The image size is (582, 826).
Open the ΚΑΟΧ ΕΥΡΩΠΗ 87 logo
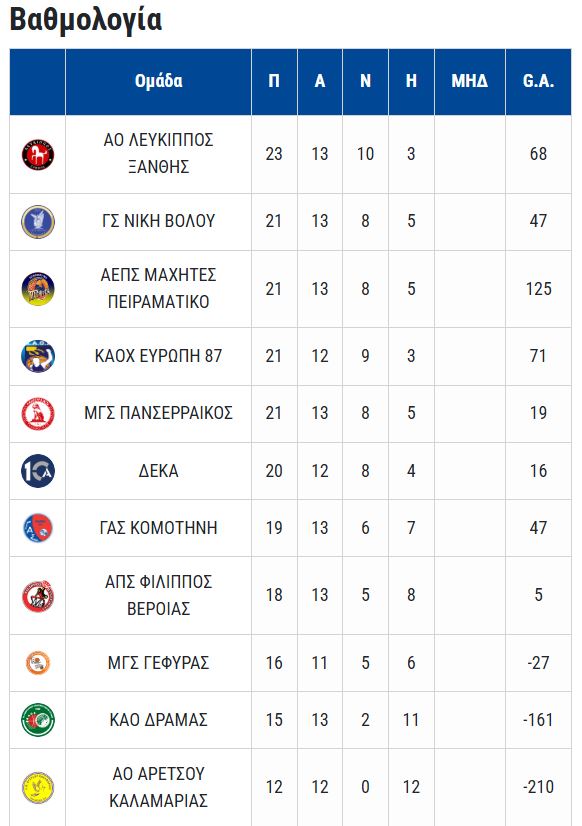38,356
